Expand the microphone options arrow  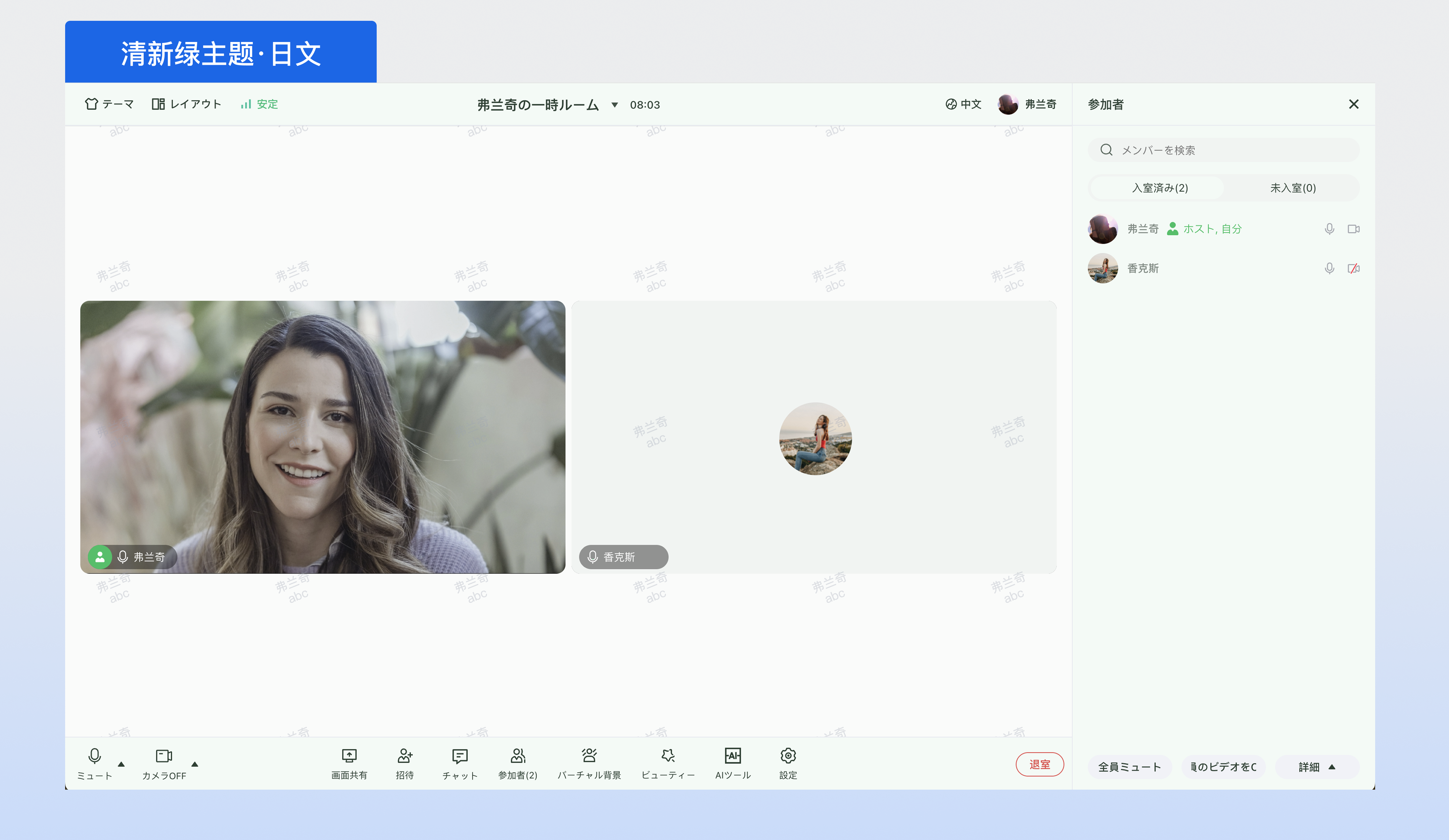[x=121, y=764]
